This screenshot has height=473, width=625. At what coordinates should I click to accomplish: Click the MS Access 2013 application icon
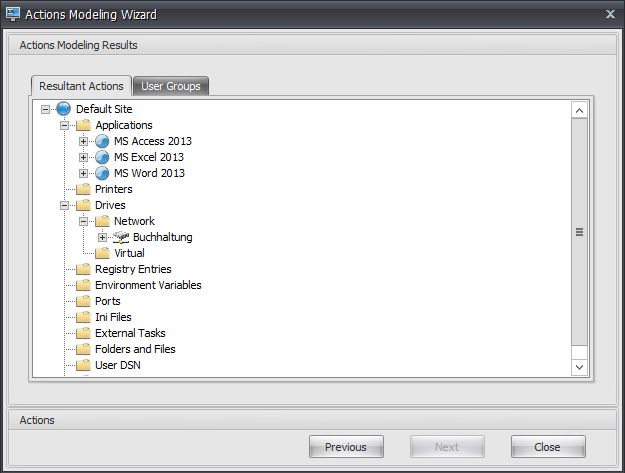(x=102, y=141)
